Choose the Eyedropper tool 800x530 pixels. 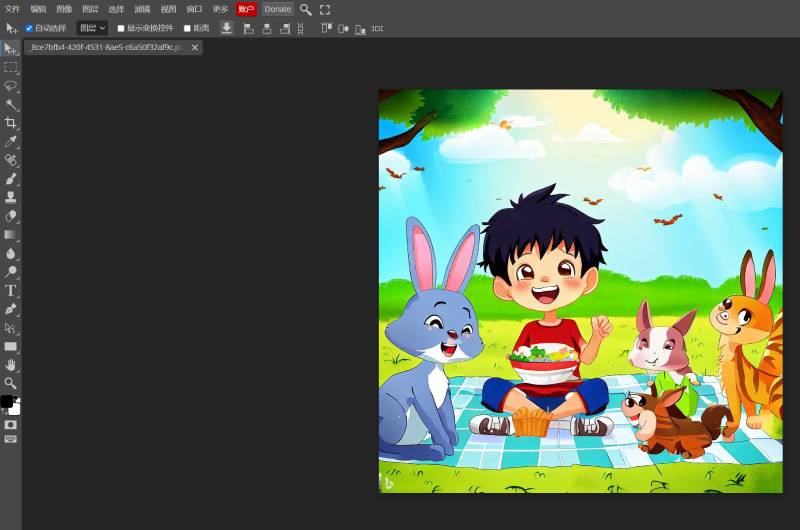pos(11,142)
